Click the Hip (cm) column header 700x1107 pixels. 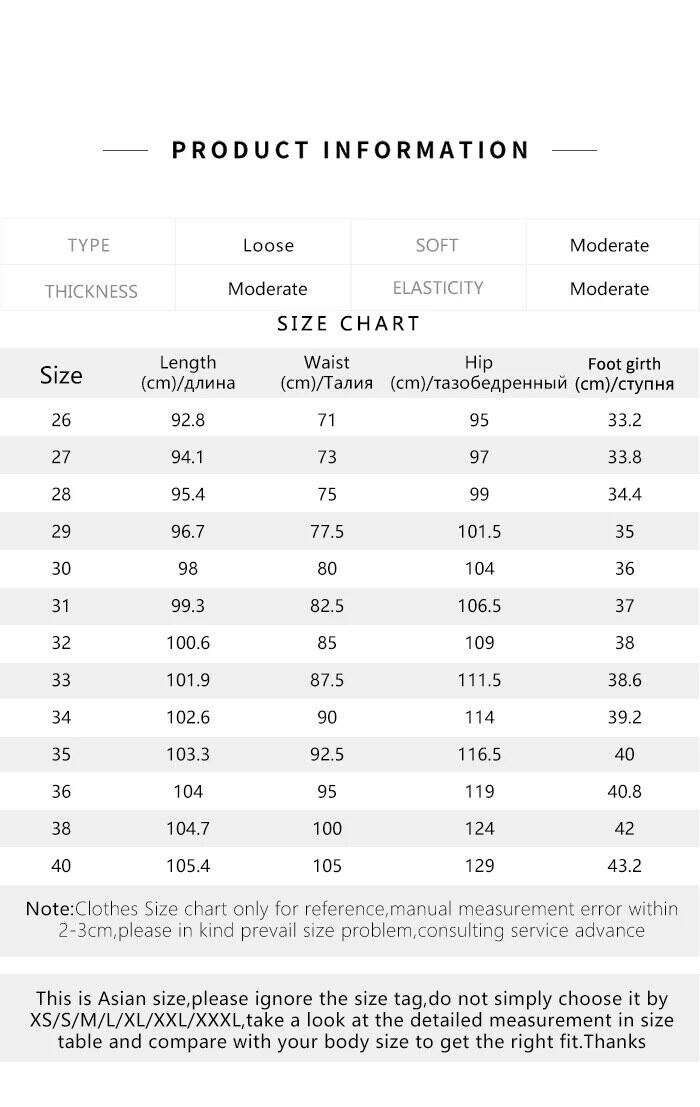[x=479, y=372]
